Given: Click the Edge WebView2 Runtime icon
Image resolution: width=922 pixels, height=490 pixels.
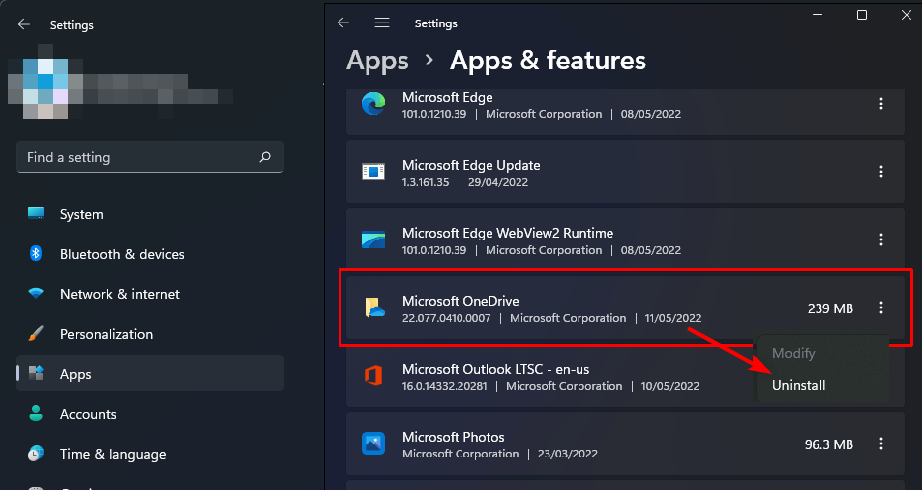Looking at the screenshot, I should (373, 240).
